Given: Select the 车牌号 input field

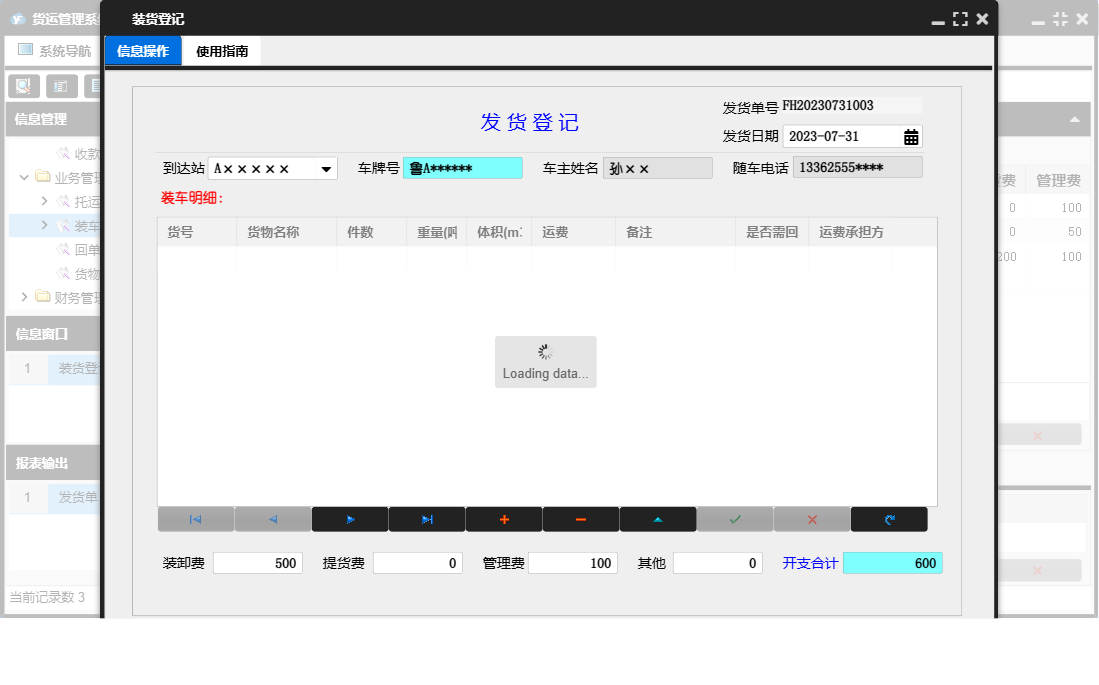Looking at the screenshot, I should point(462,169).
